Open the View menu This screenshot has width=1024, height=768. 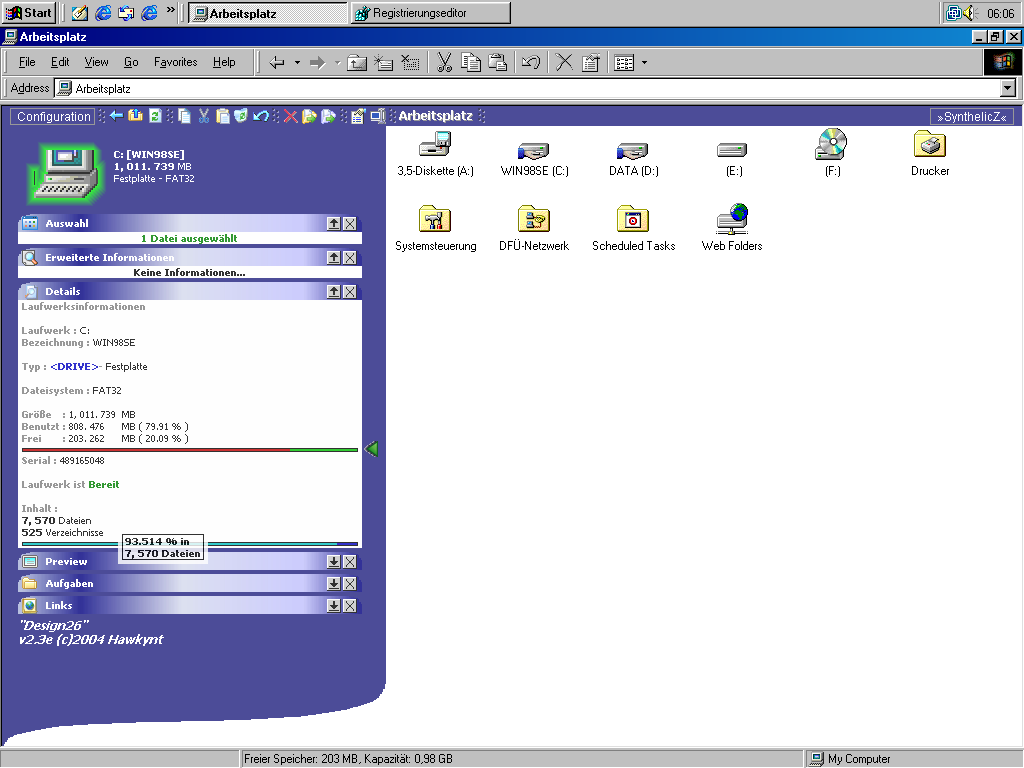point(97,62)
